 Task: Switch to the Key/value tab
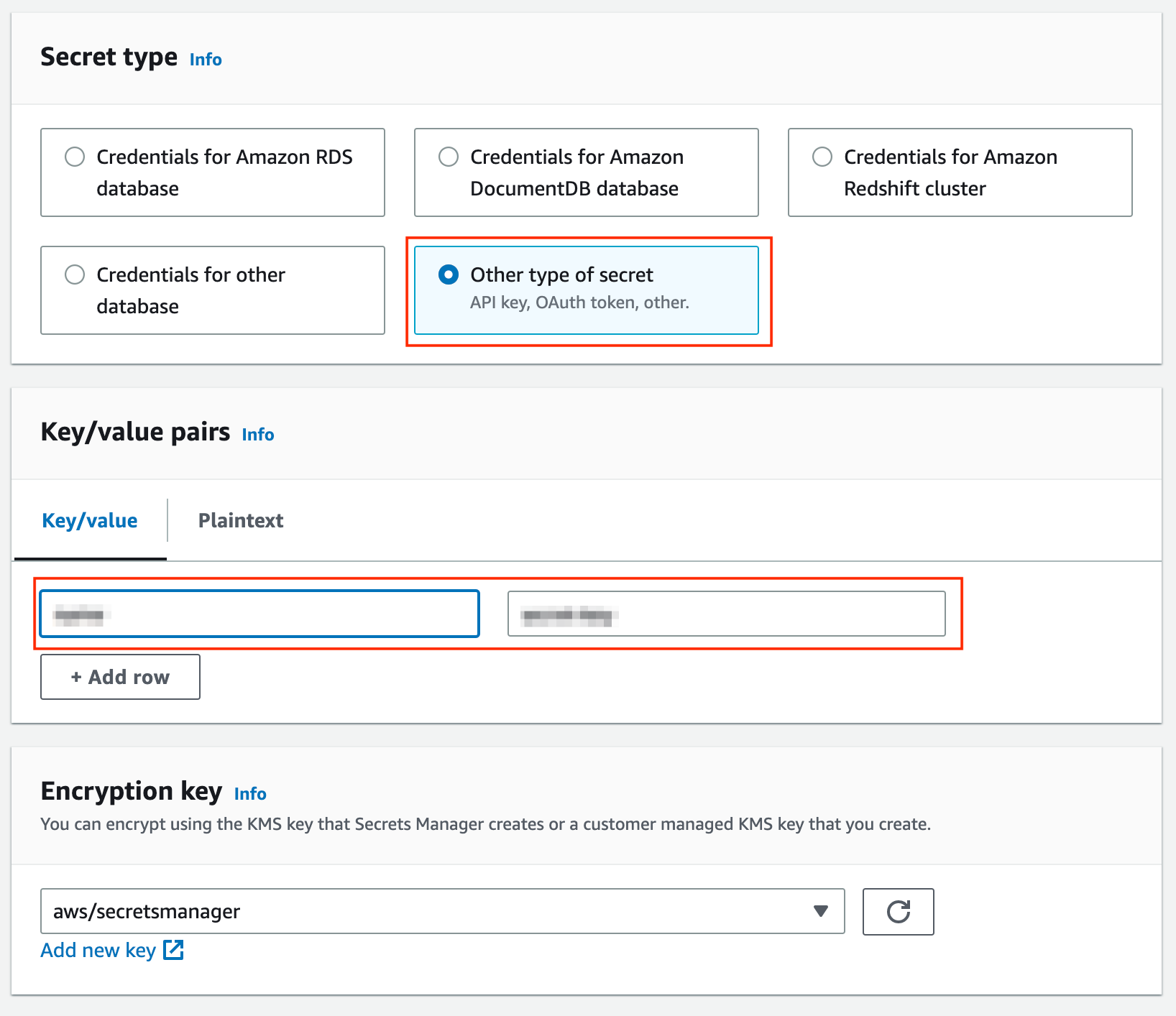(90, 520)
